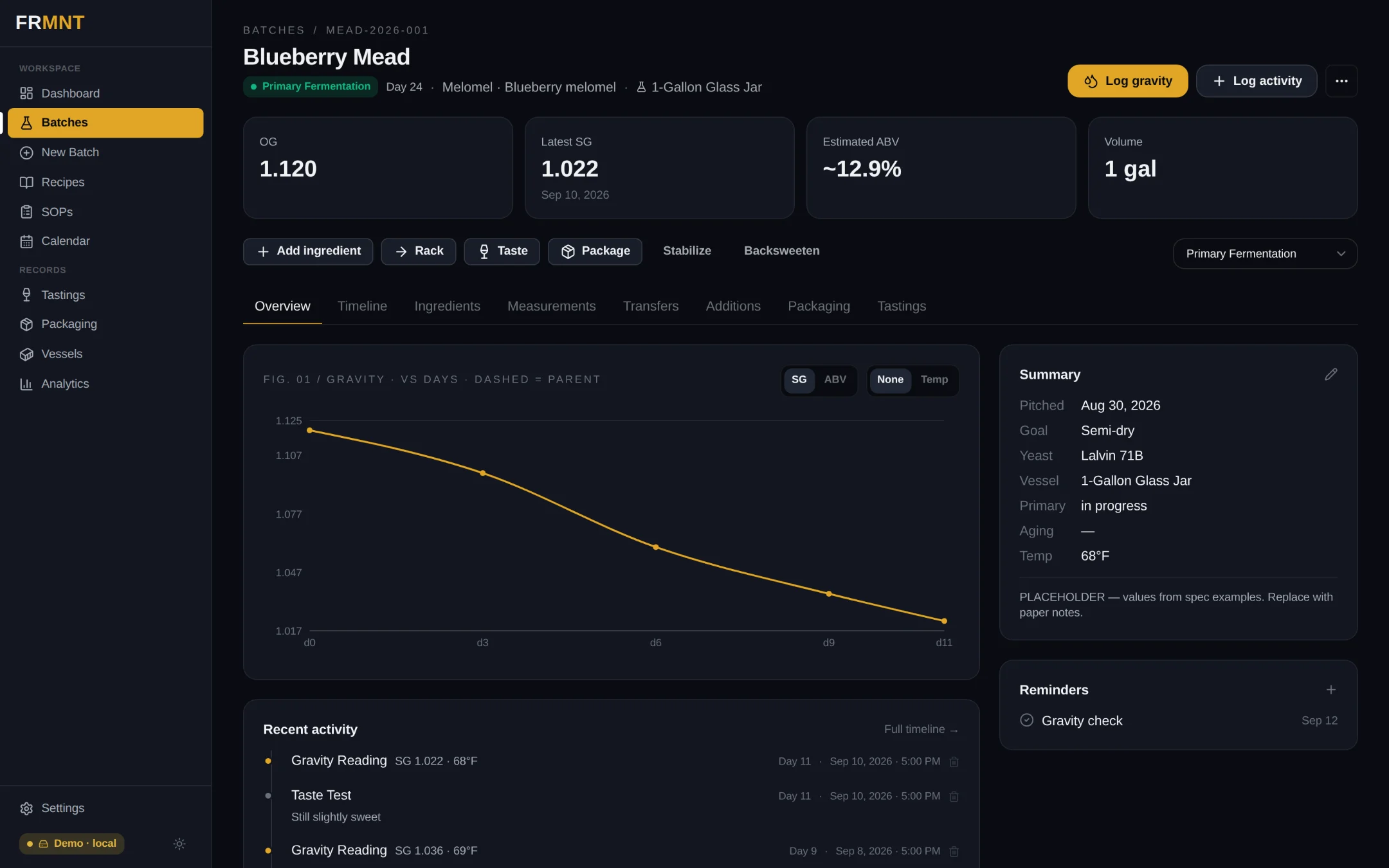The image size is (1389, 868).
Task: Click the Packaging box icon in sidebar
Action: point(26,325)
